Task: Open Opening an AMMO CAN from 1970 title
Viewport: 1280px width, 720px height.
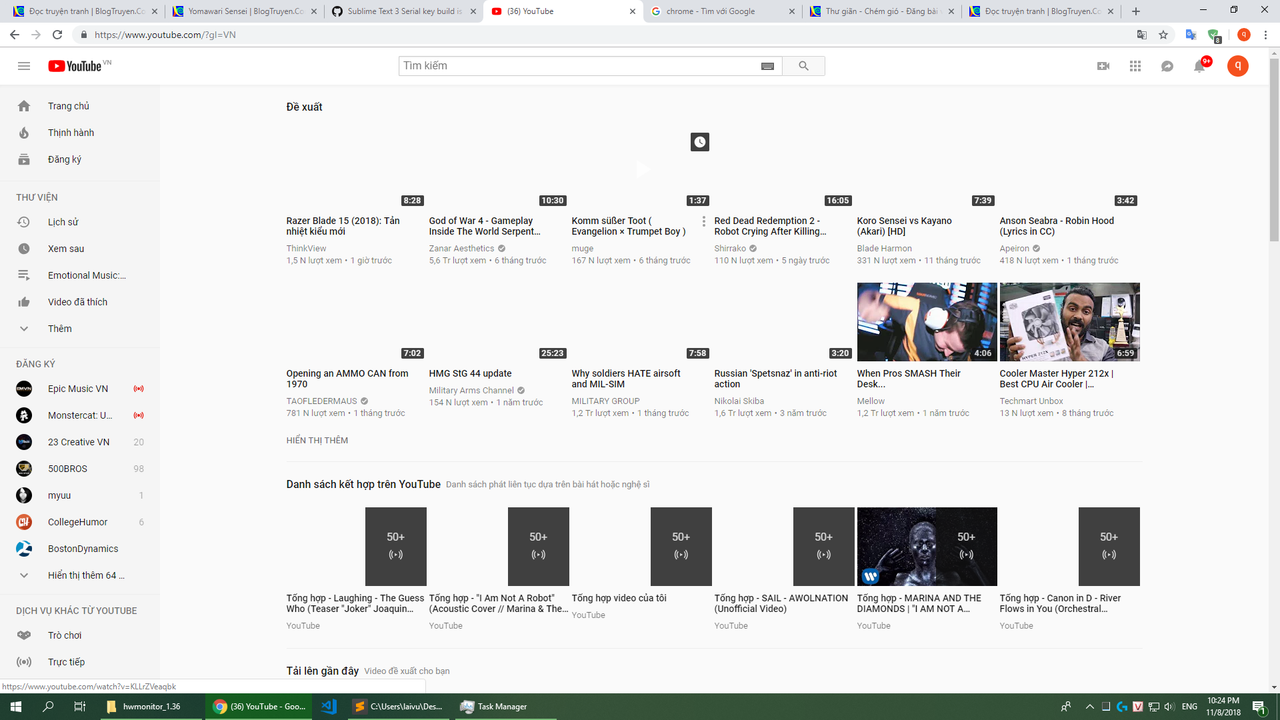Action: tap(348, 379)
